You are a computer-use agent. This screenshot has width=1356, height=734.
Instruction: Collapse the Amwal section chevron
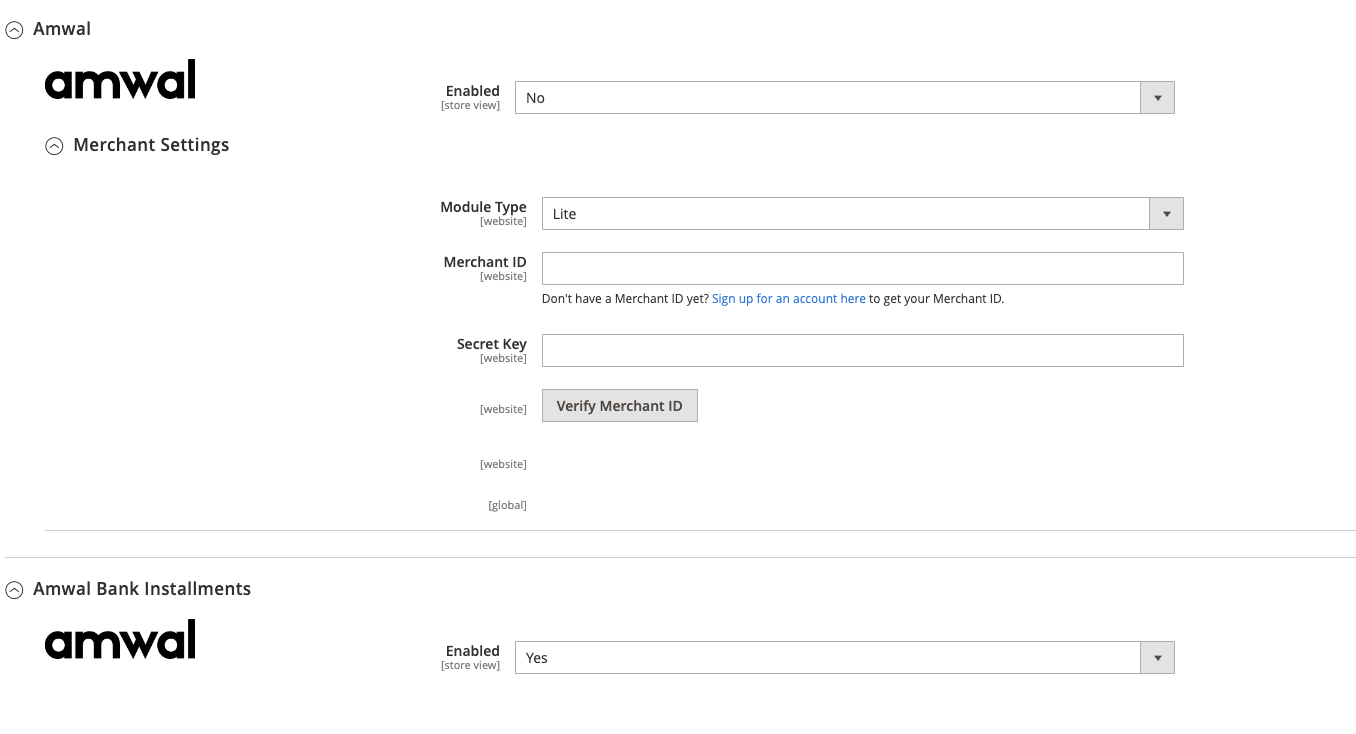click(x=14, y=30)
